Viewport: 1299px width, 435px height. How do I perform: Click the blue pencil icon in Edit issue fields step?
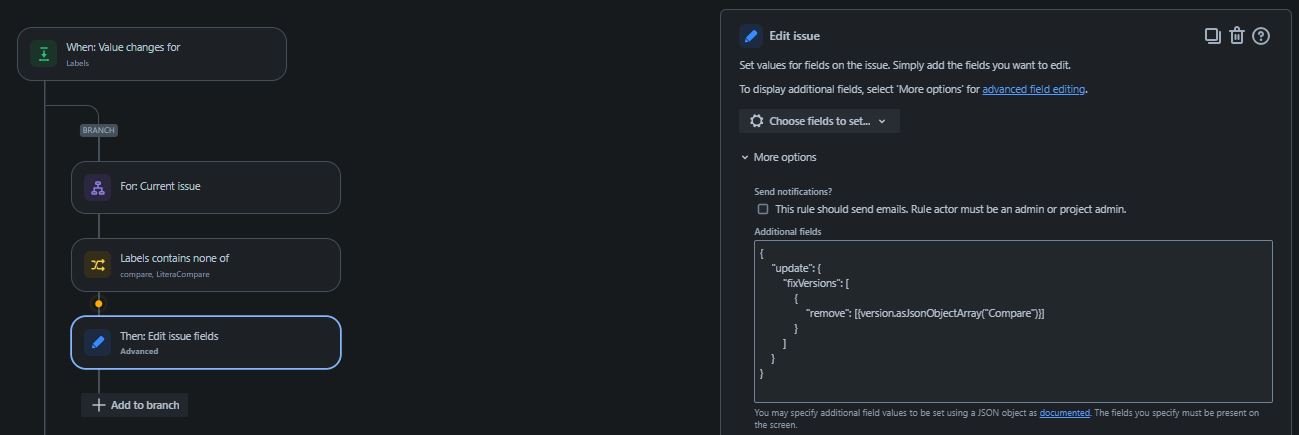98,342
